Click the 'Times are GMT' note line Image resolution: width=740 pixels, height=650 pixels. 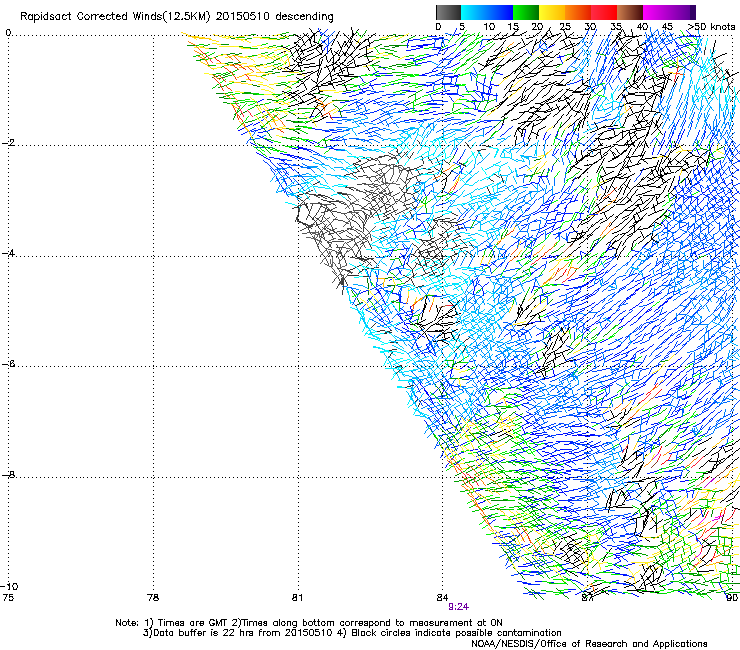click(309, 623)
